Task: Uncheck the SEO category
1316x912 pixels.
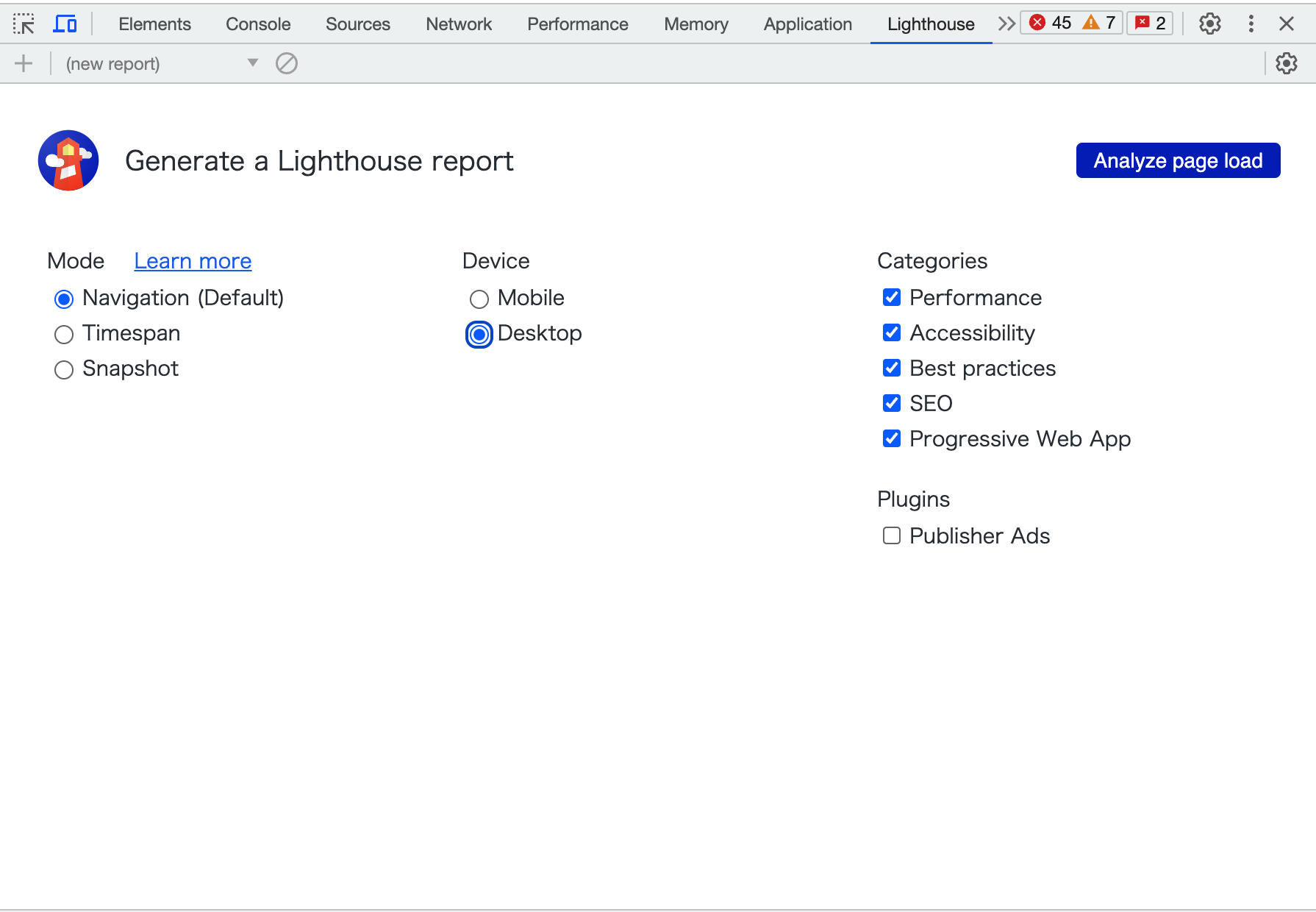Action: 892,403
